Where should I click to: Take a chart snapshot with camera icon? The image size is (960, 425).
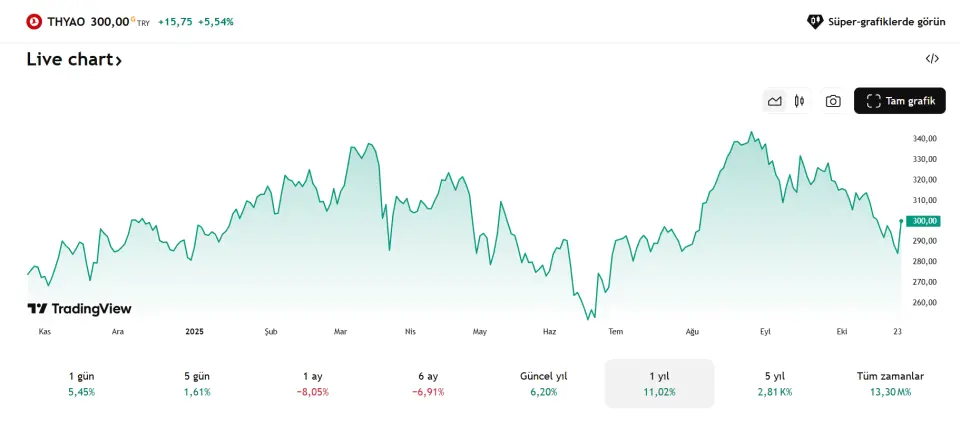833,101
